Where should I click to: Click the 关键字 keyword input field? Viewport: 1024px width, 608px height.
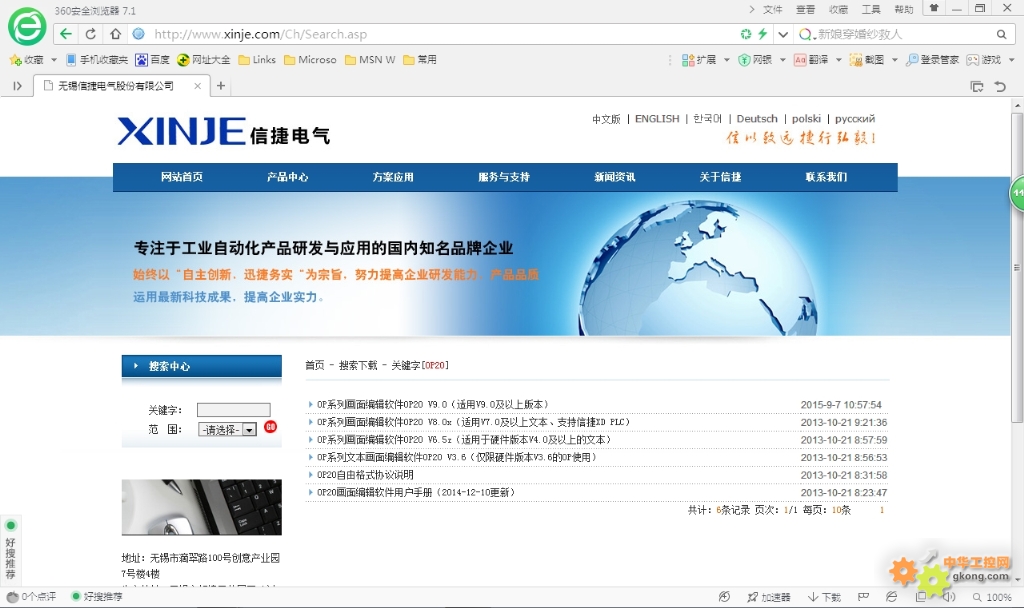click(234, 409)
